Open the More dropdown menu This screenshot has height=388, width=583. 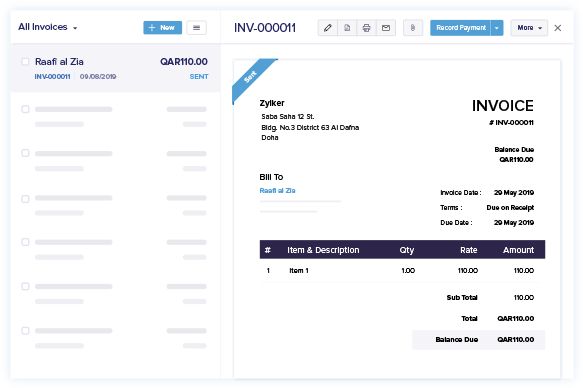(x=529, y=28)
